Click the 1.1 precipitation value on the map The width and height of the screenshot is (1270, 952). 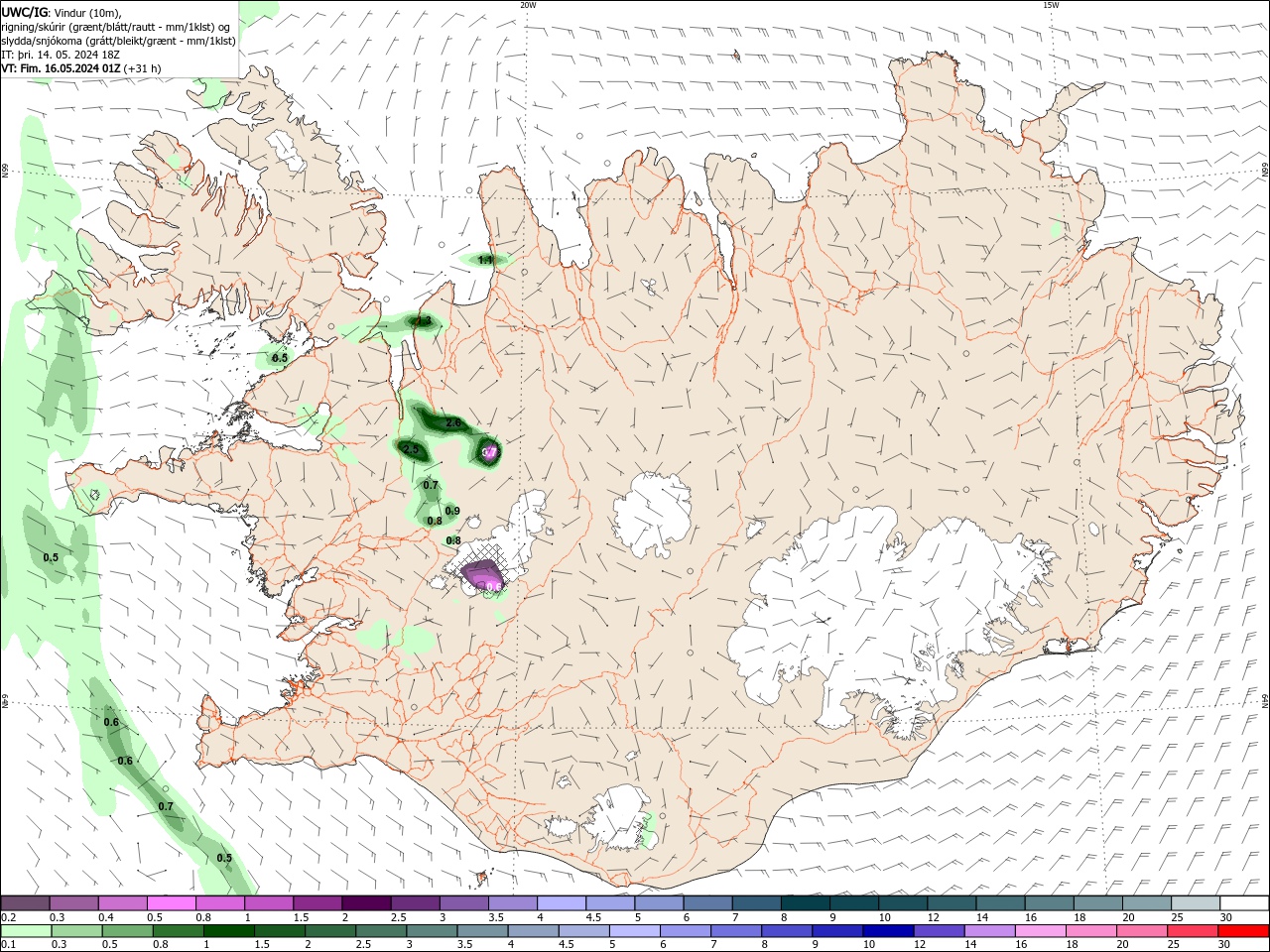coord(485,260)
